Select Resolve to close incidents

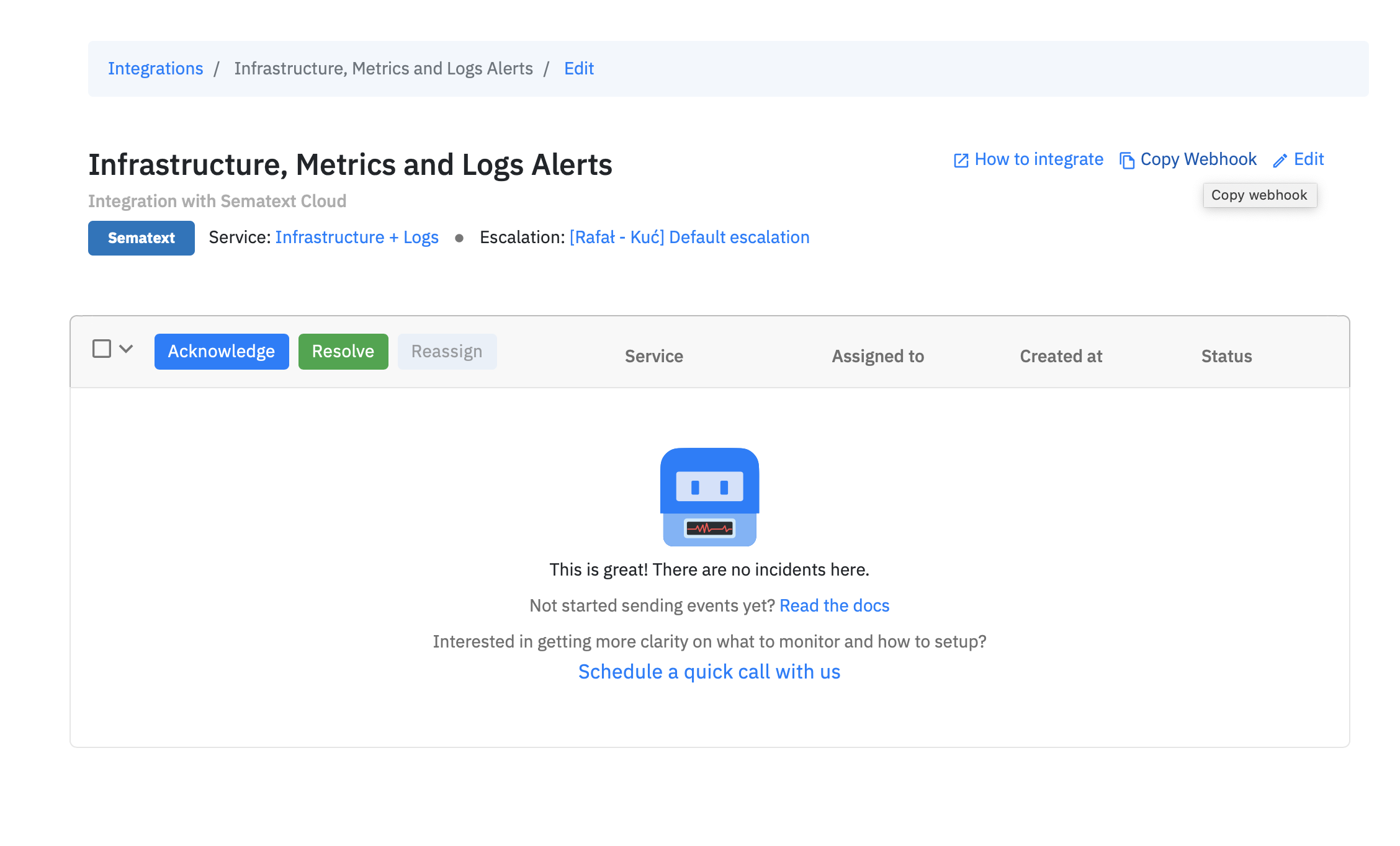click(343, 351)
